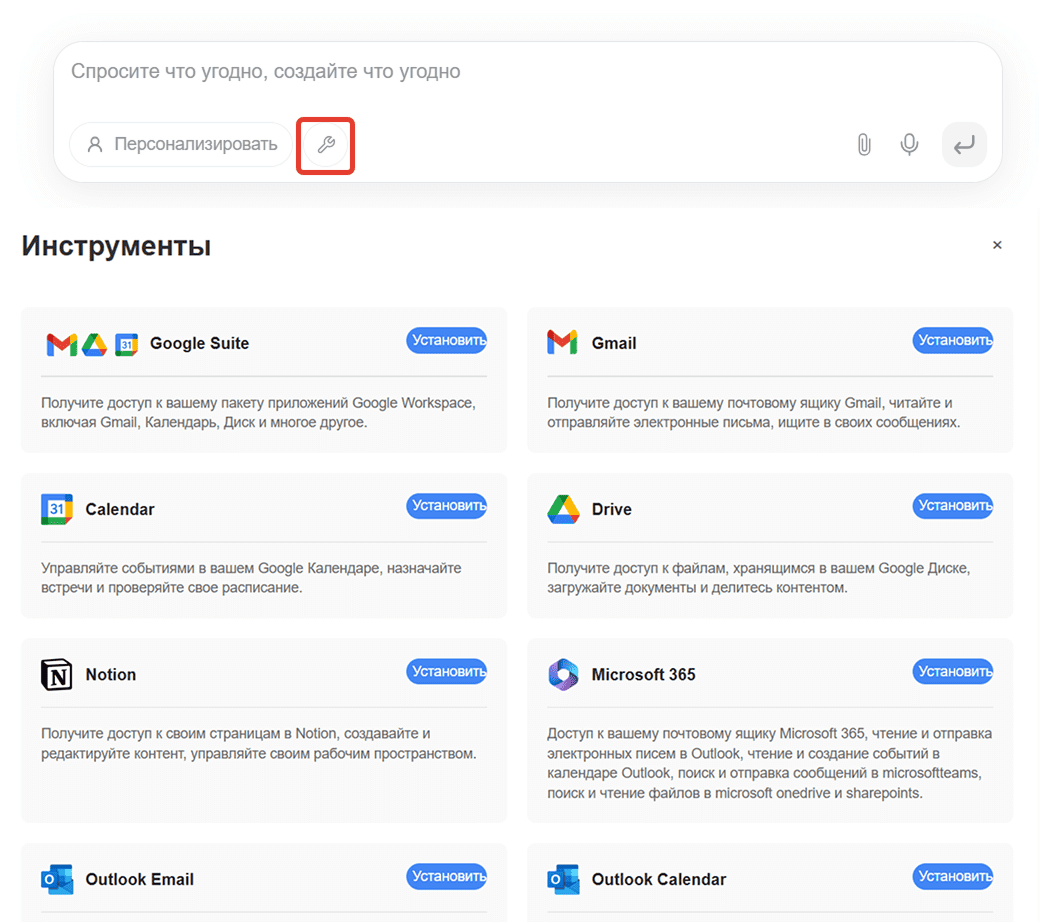Viewport: 1040px width, 922px height.
Task: Install the Microsoft 365 tool
Action: 952,671
